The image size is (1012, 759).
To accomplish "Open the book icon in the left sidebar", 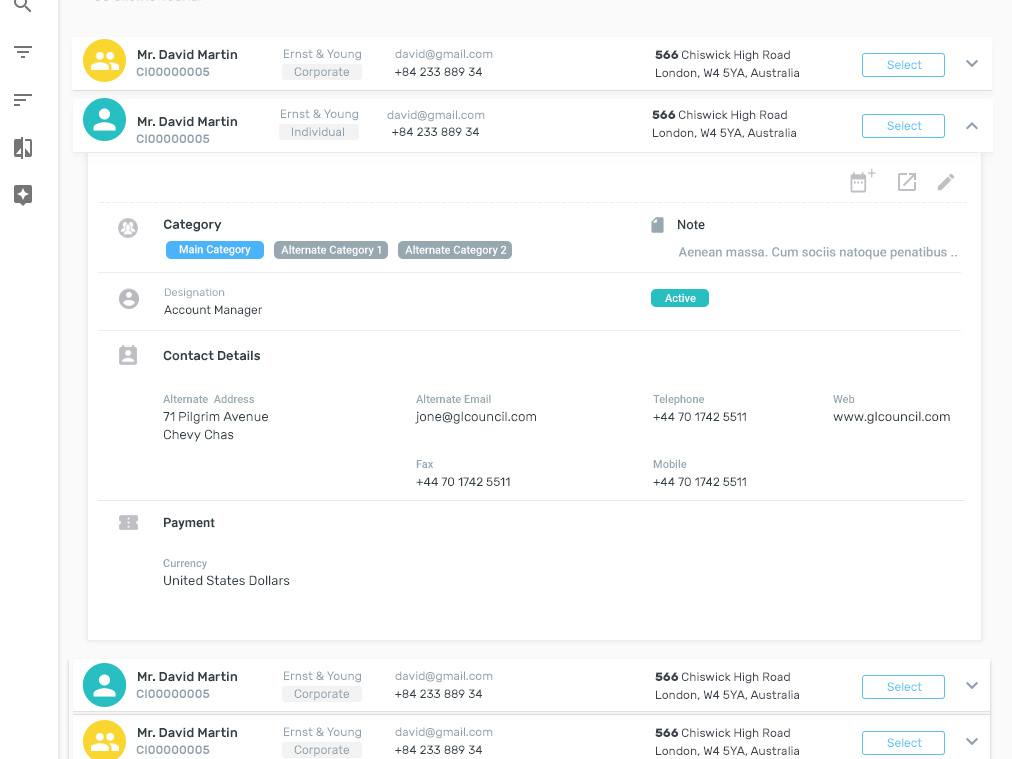I will (23, 147).
